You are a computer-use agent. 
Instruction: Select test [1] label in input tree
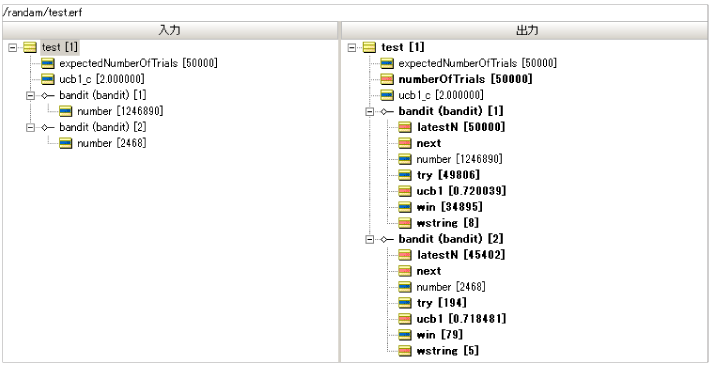coord(60,47)
